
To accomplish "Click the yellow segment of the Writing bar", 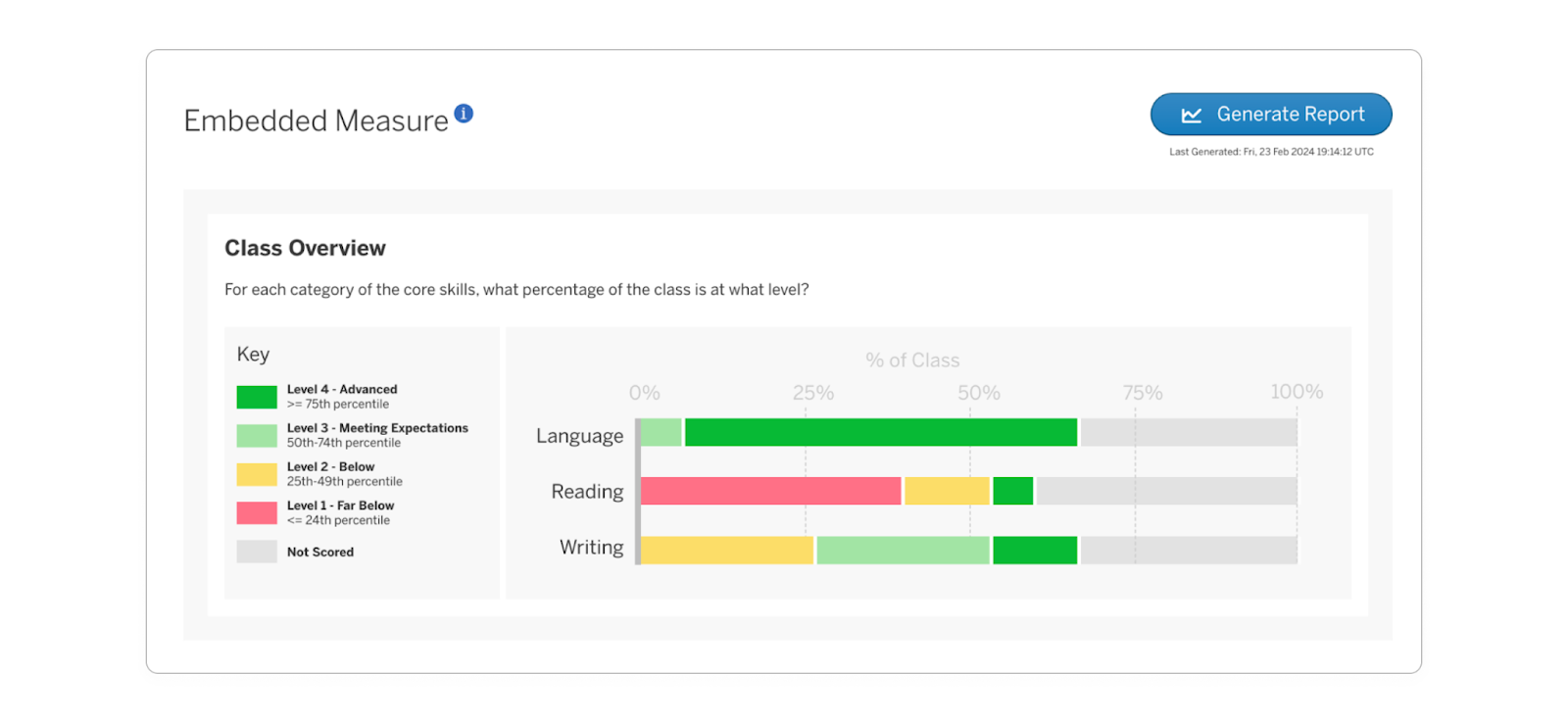I will pyautogui.click(x=725, y=550).
